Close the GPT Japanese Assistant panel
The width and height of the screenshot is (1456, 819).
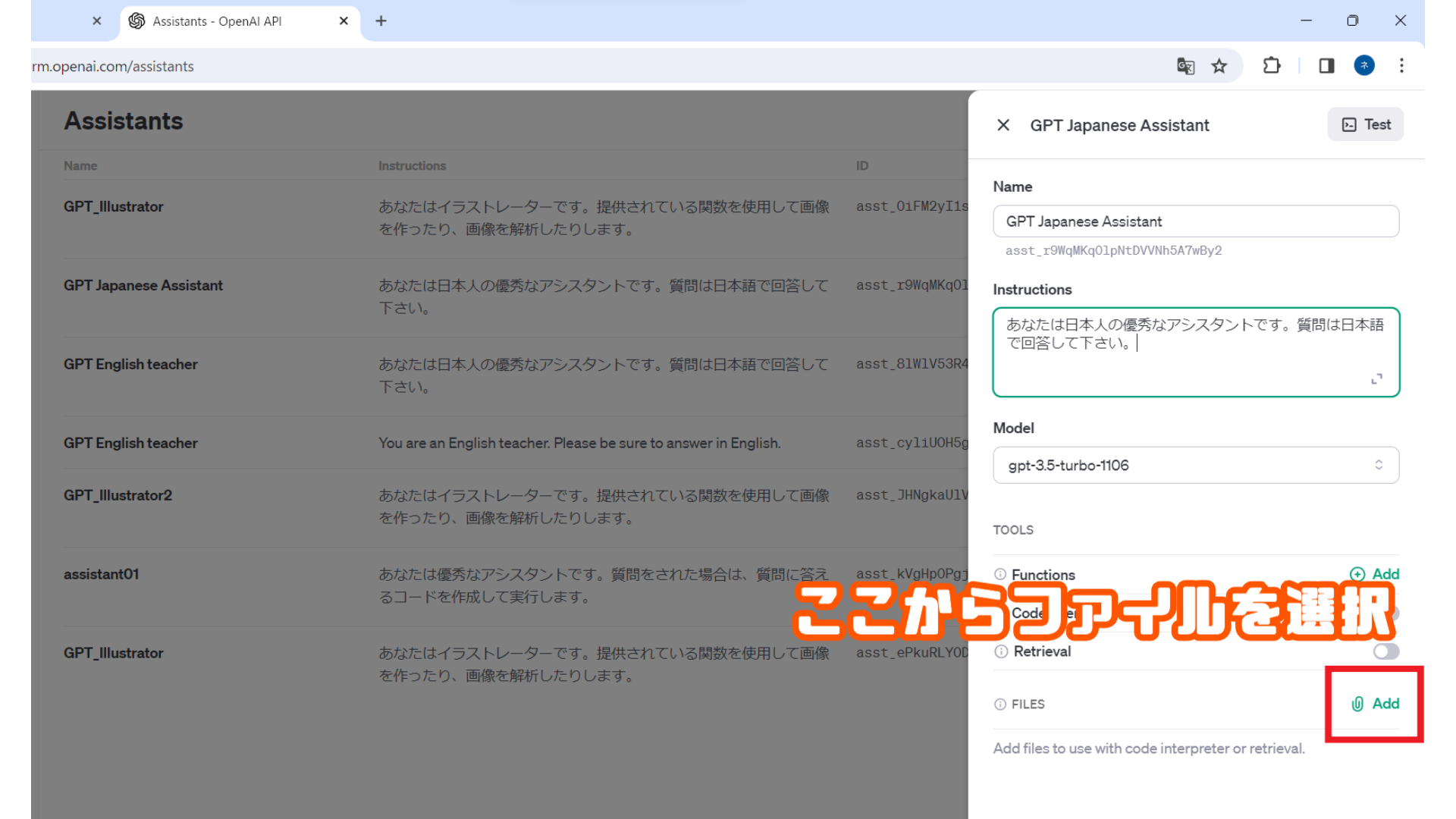click(1003, 125)
